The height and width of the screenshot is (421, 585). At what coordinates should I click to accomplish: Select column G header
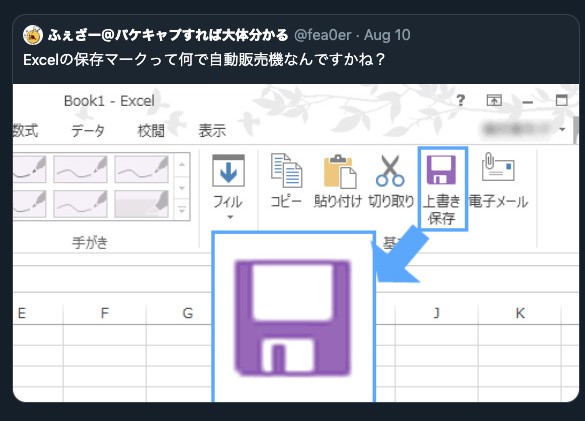[x=188, y=313]
